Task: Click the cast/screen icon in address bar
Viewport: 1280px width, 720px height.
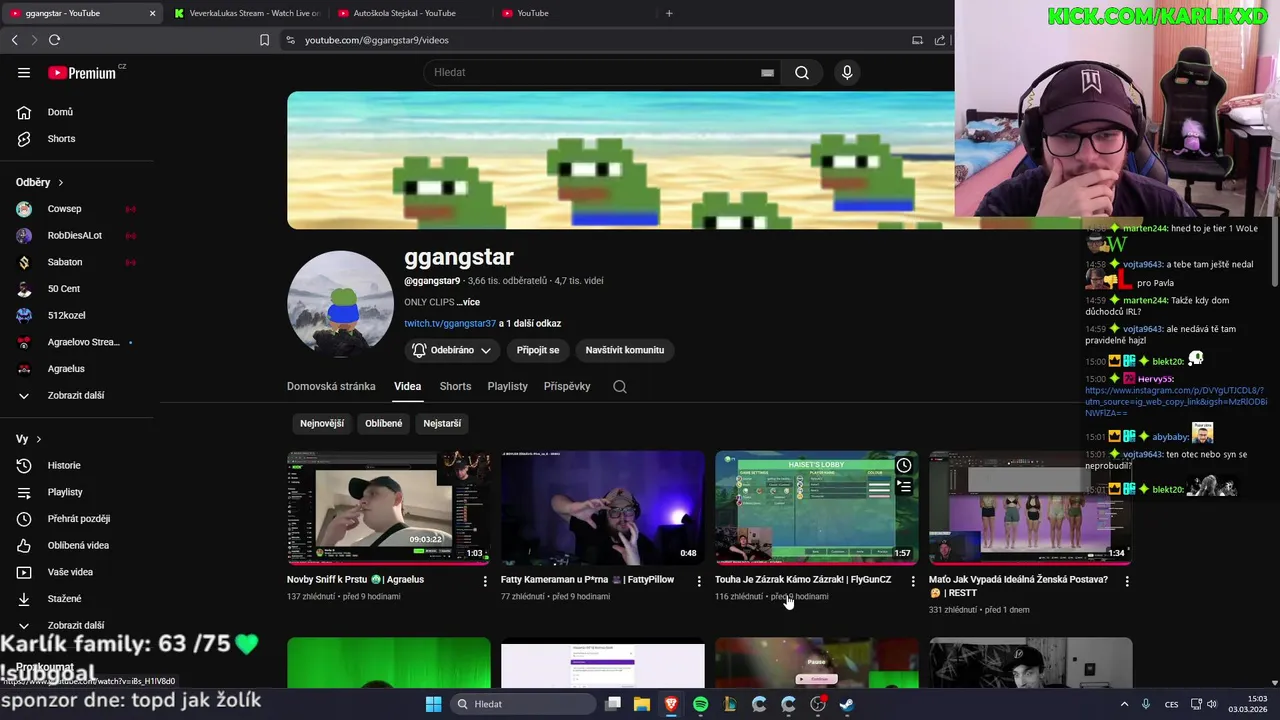Action: (x=917, y=40)
